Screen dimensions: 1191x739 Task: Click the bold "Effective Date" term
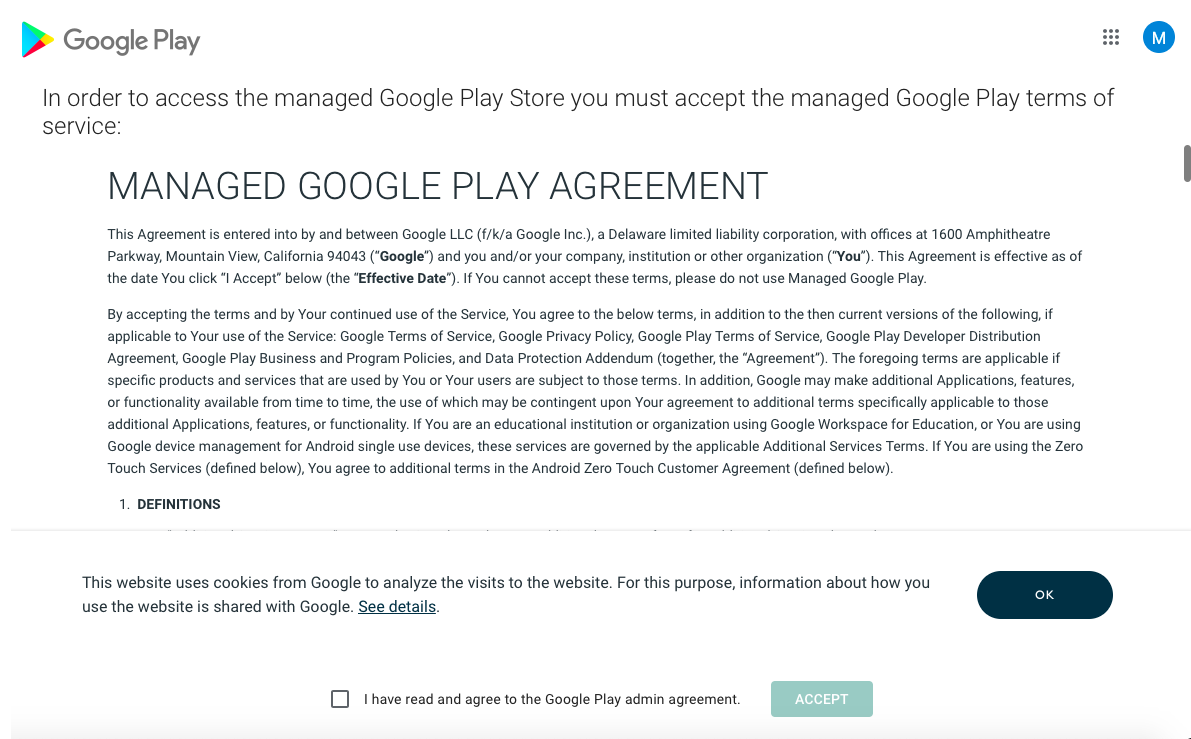[x=402, y=278]
